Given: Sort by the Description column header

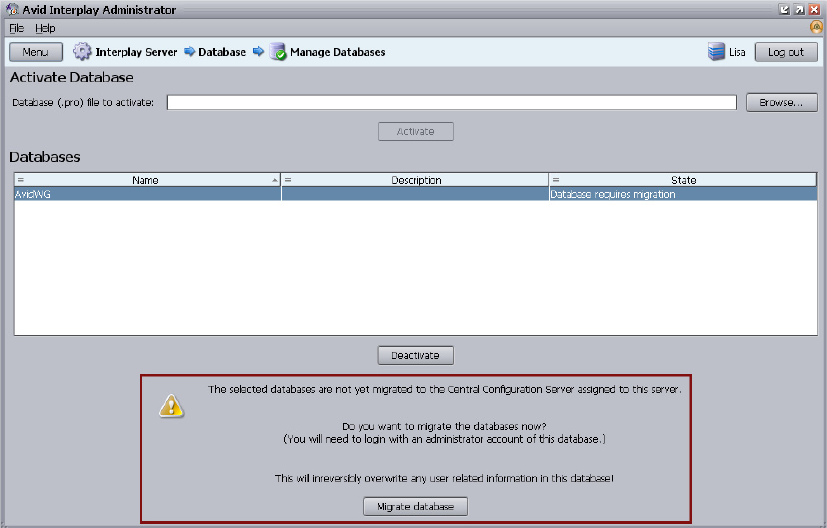Looking at the screenshot, I should coord(416,180).
